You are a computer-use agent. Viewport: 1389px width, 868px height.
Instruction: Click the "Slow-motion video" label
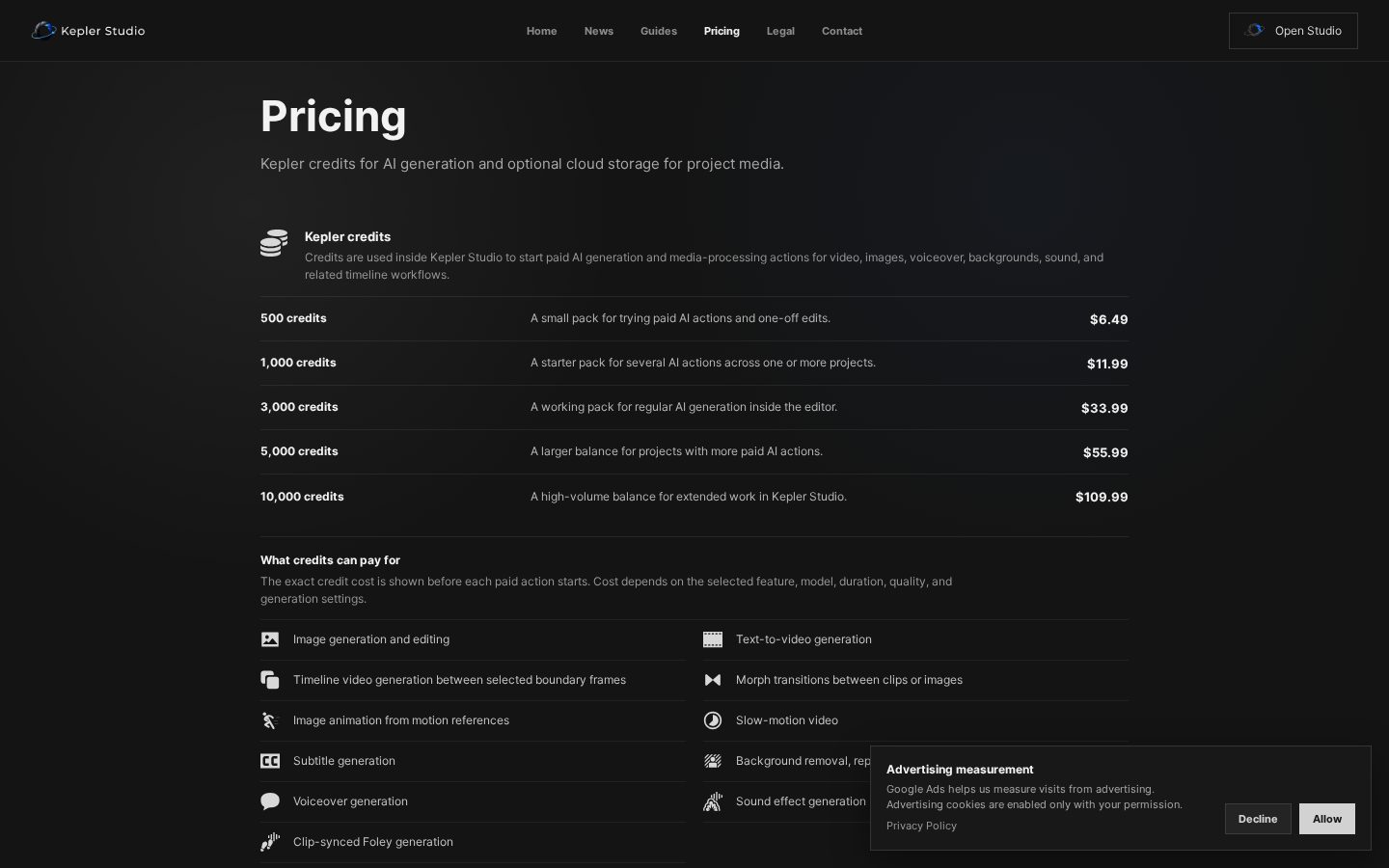(787, 720)
